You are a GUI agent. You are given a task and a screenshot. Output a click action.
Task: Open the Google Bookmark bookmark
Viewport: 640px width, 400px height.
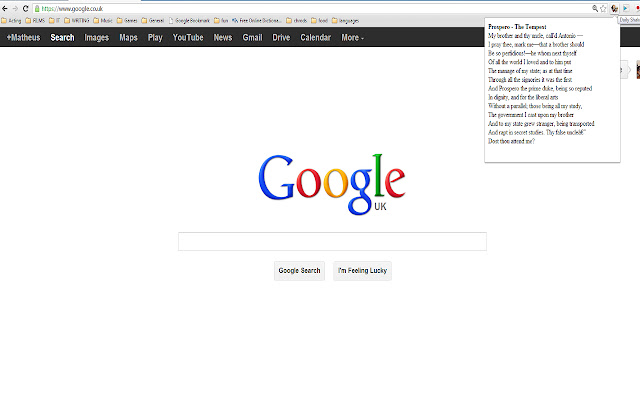click(x=189, y=20)
